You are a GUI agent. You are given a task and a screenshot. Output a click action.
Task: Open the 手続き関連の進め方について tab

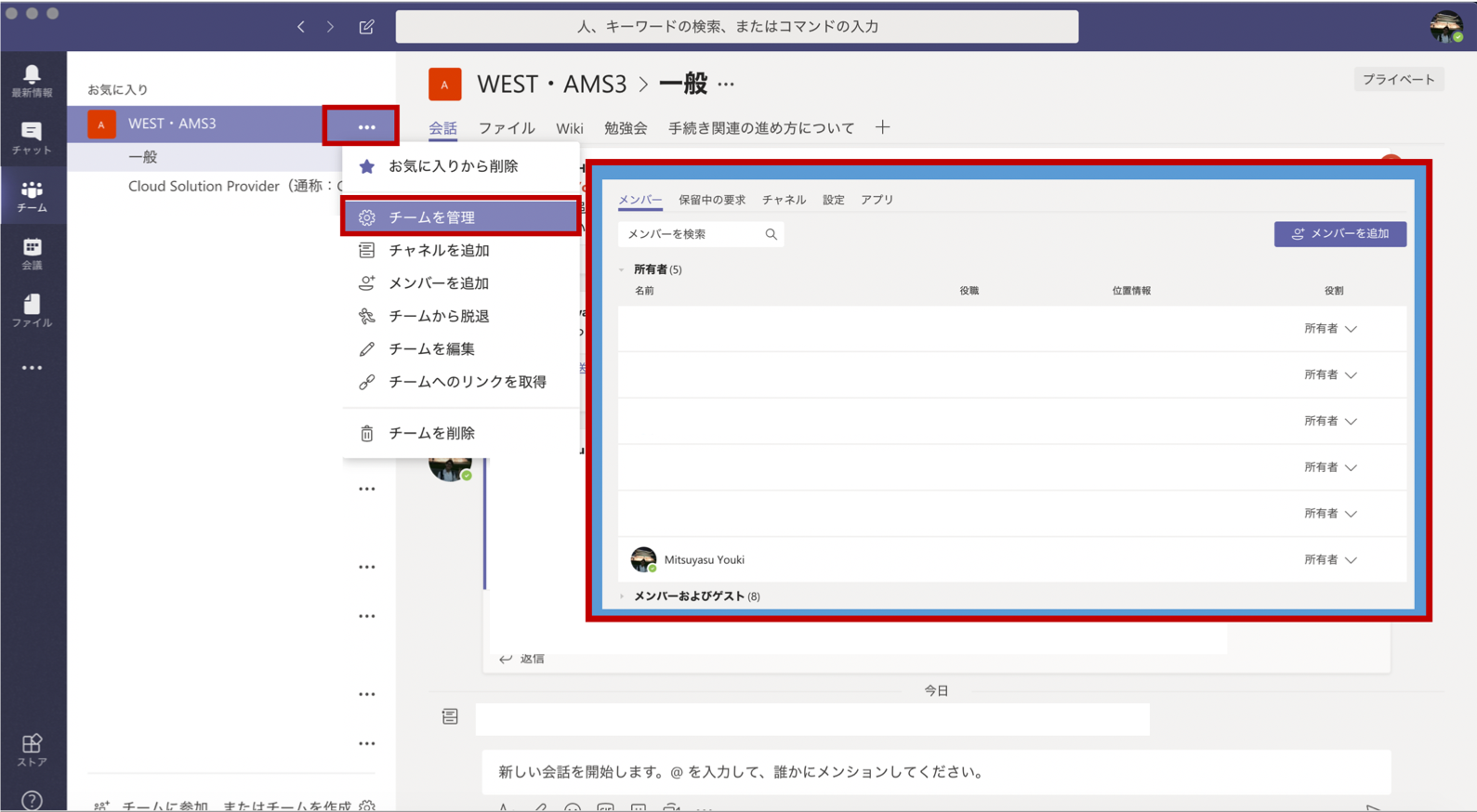(761, 128)
